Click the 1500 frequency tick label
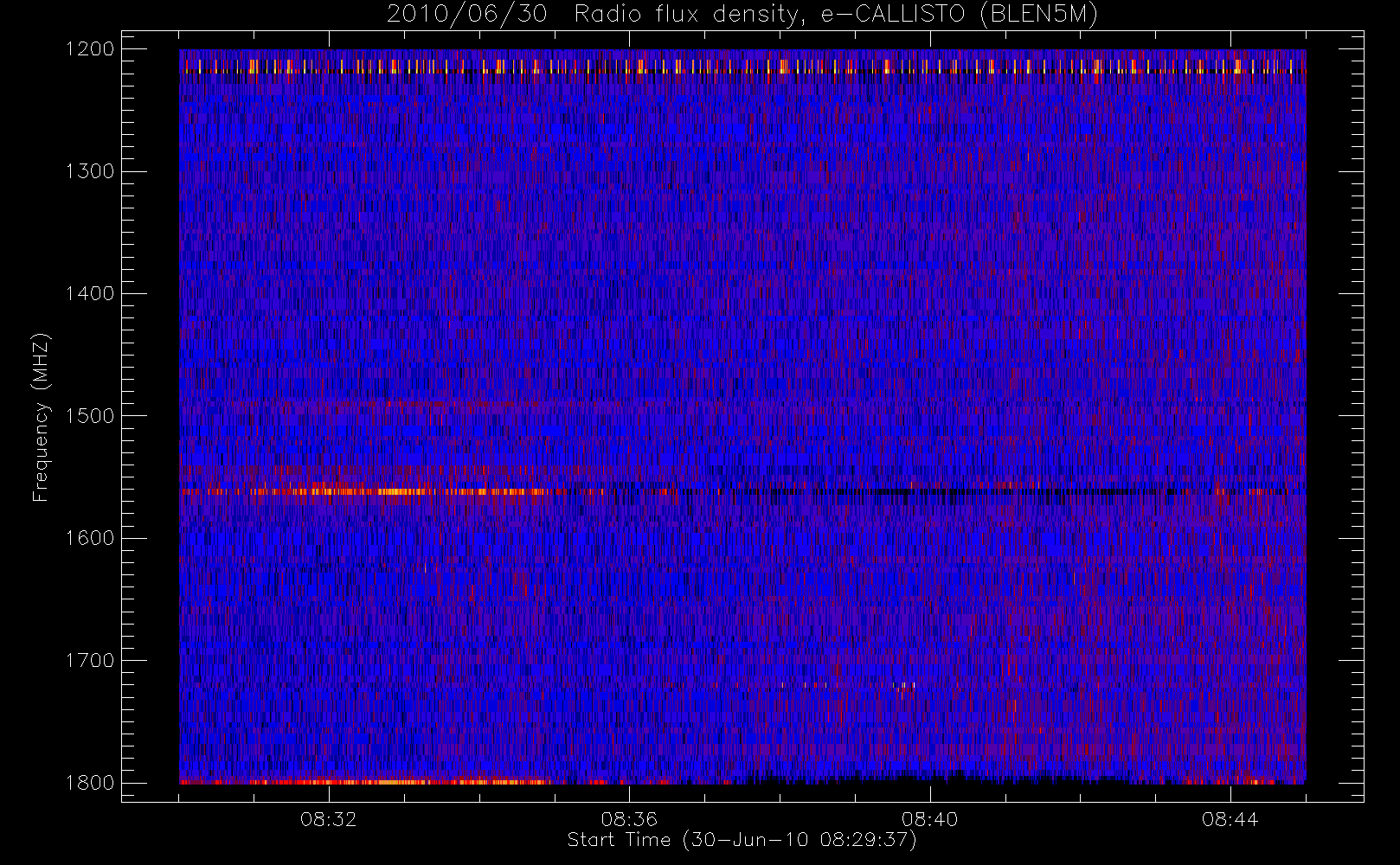 coord(90,415)
